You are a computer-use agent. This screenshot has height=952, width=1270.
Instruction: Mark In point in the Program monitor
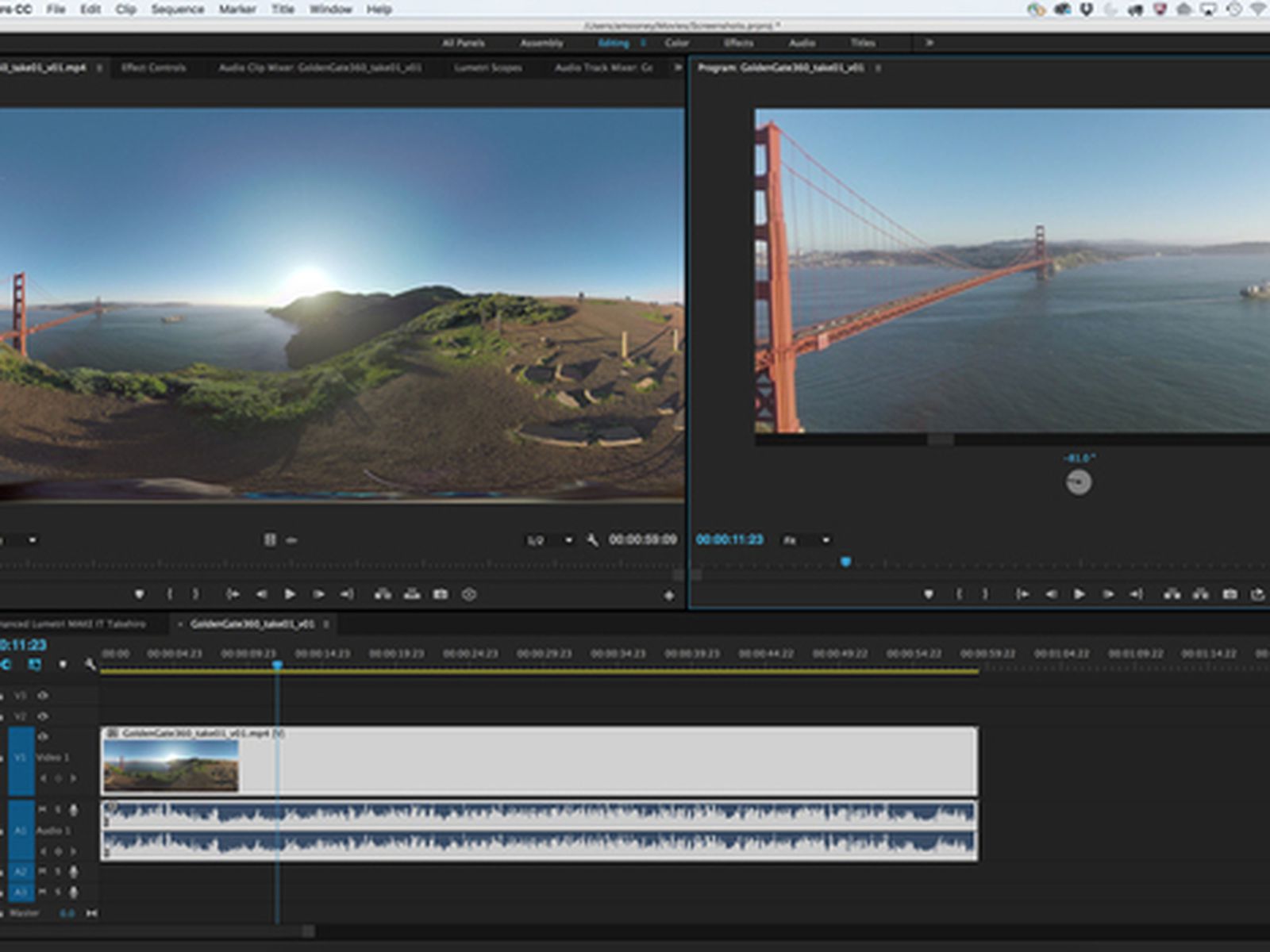[x=959, y=594]
